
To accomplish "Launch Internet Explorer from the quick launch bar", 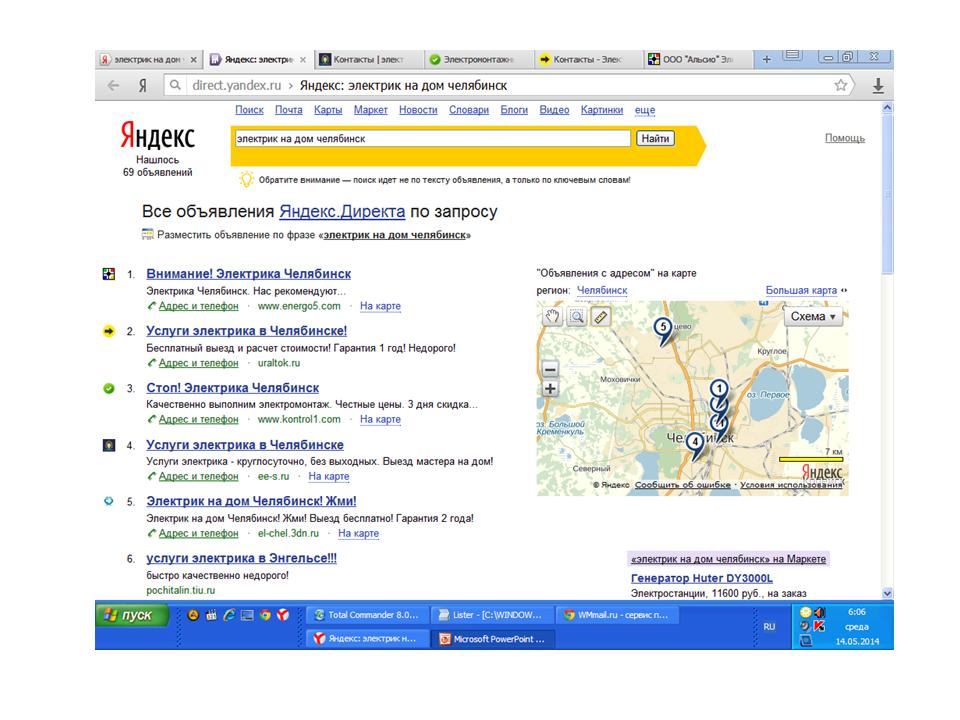I will click(x=229, y=615).
